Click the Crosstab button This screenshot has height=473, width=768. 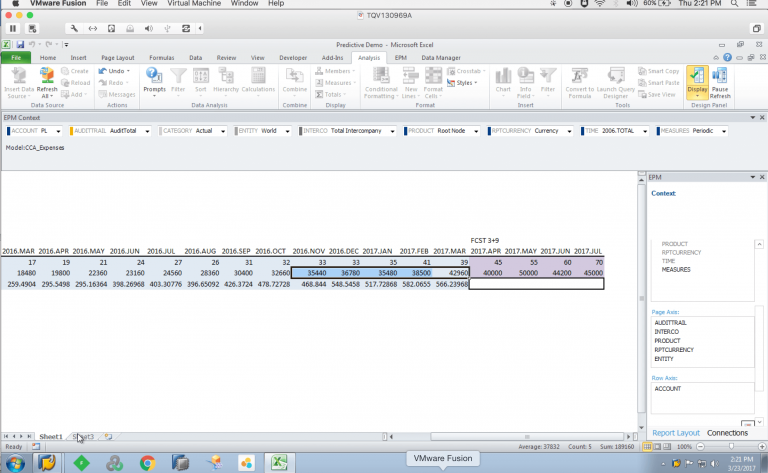click(466, 71)
